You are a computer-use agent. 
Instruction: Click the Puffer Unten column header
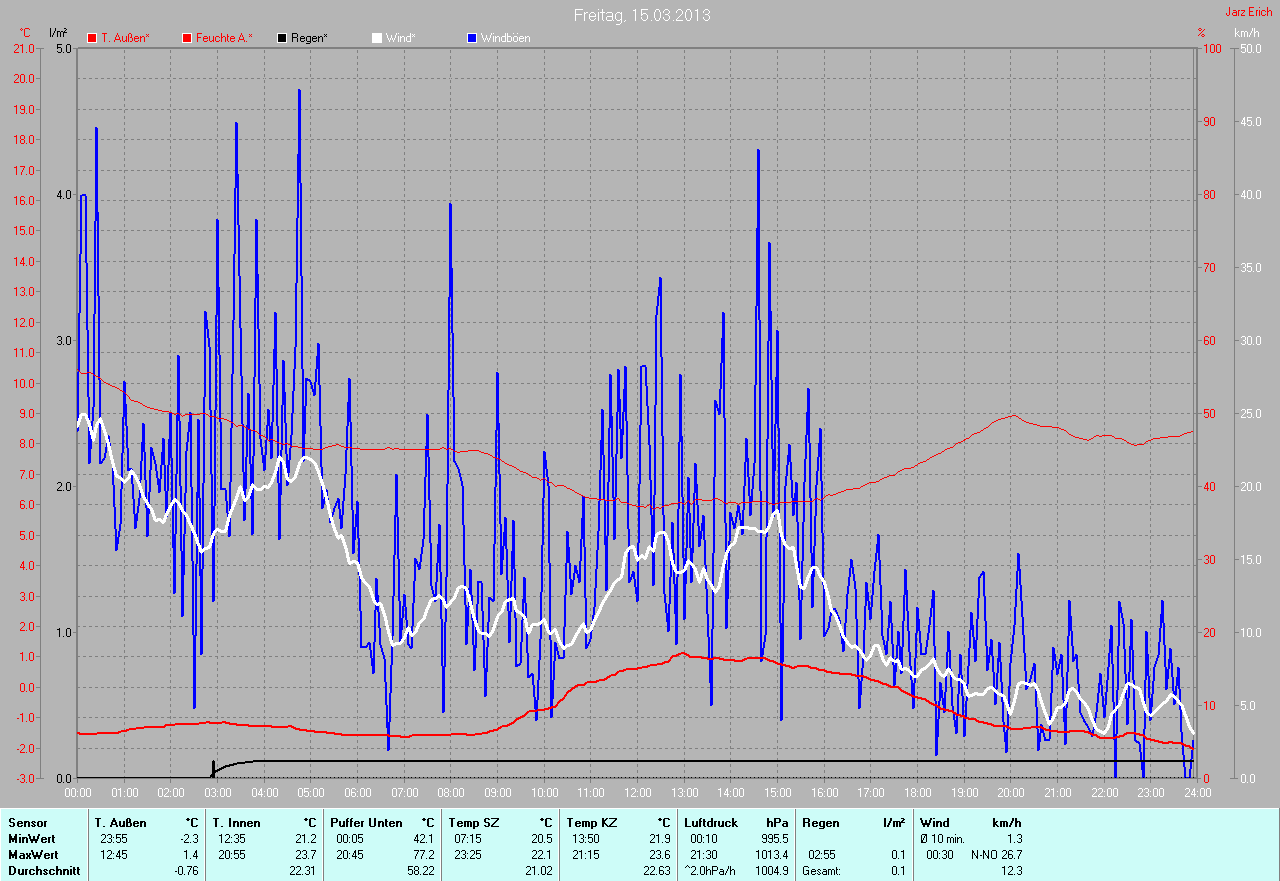coord(366,823)
